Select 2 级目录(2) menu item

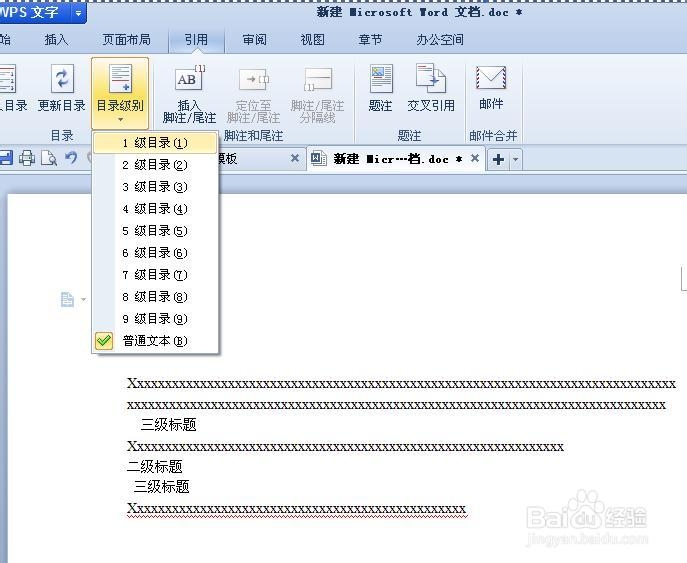click(155, 165)
